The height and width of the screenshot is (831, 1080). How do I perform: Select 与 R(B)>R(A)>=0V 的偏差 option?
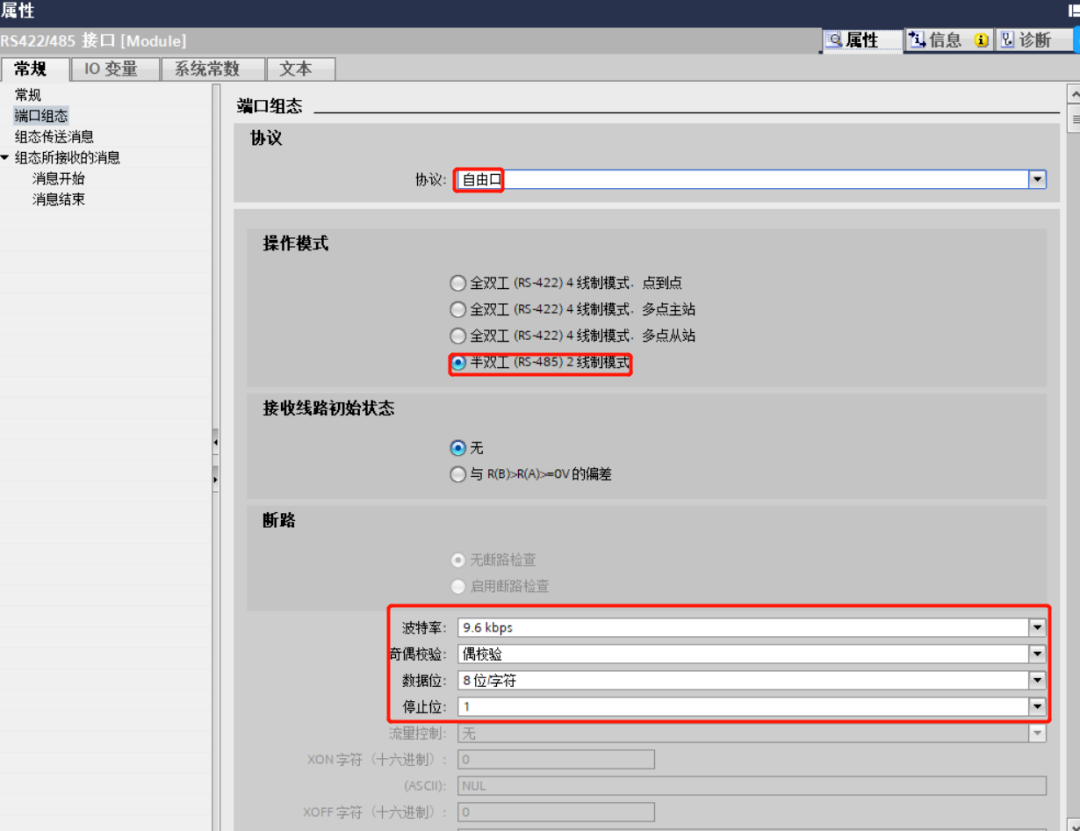tap(458, 474)
